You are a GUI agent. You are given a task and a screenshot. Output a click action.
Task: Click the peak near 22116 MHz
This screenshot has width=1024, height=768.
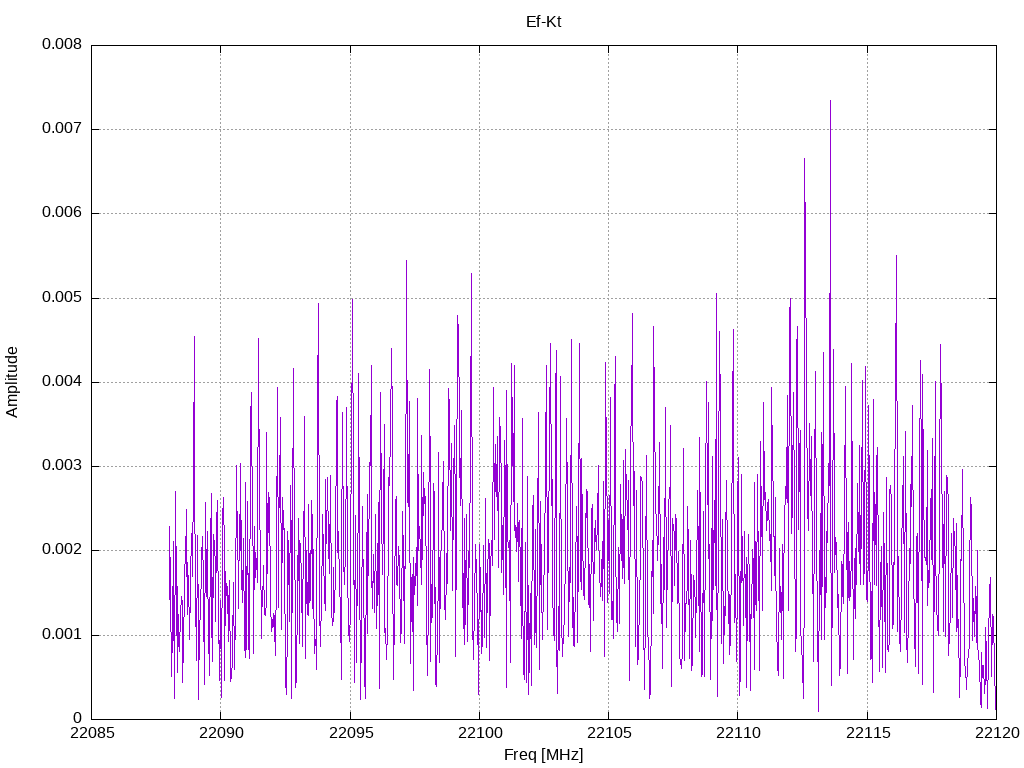[x=896, y=257]
